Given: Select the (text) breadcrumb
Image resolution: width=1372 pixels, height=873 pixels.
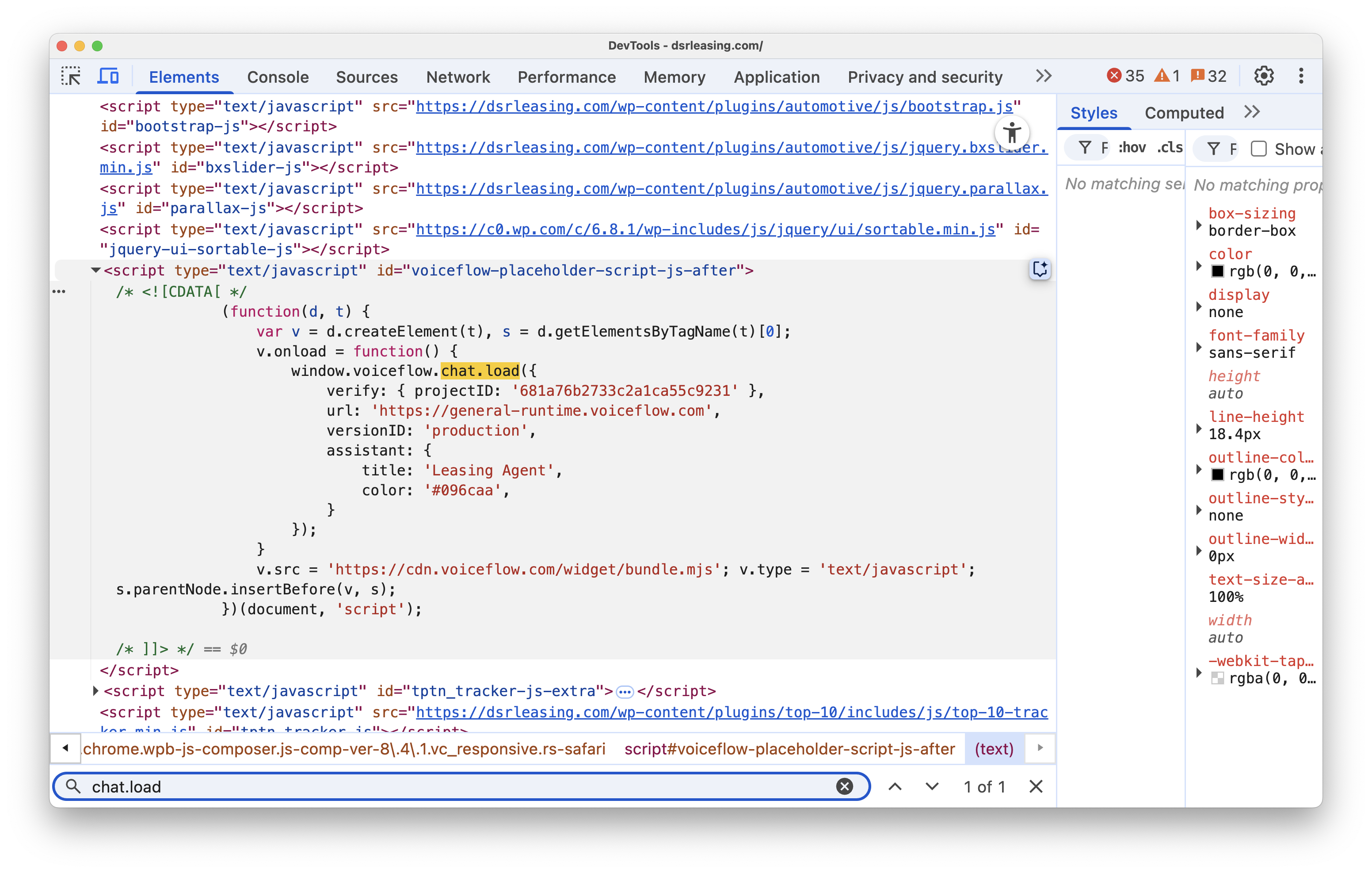Looking at the screenshot, I should 994,749.
